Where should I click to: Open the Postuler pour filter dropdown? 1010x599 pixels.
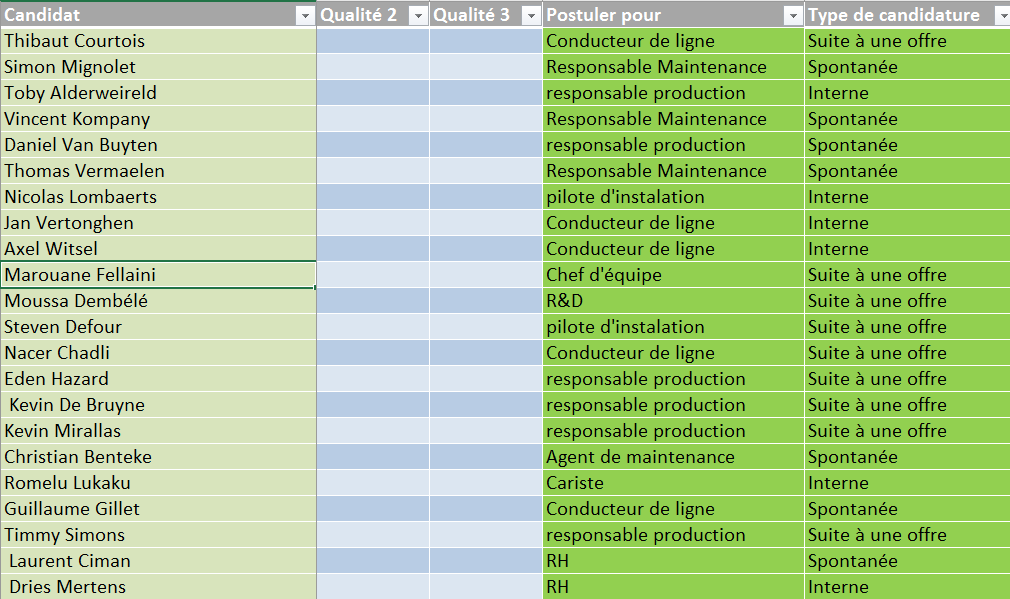[792, 16]
